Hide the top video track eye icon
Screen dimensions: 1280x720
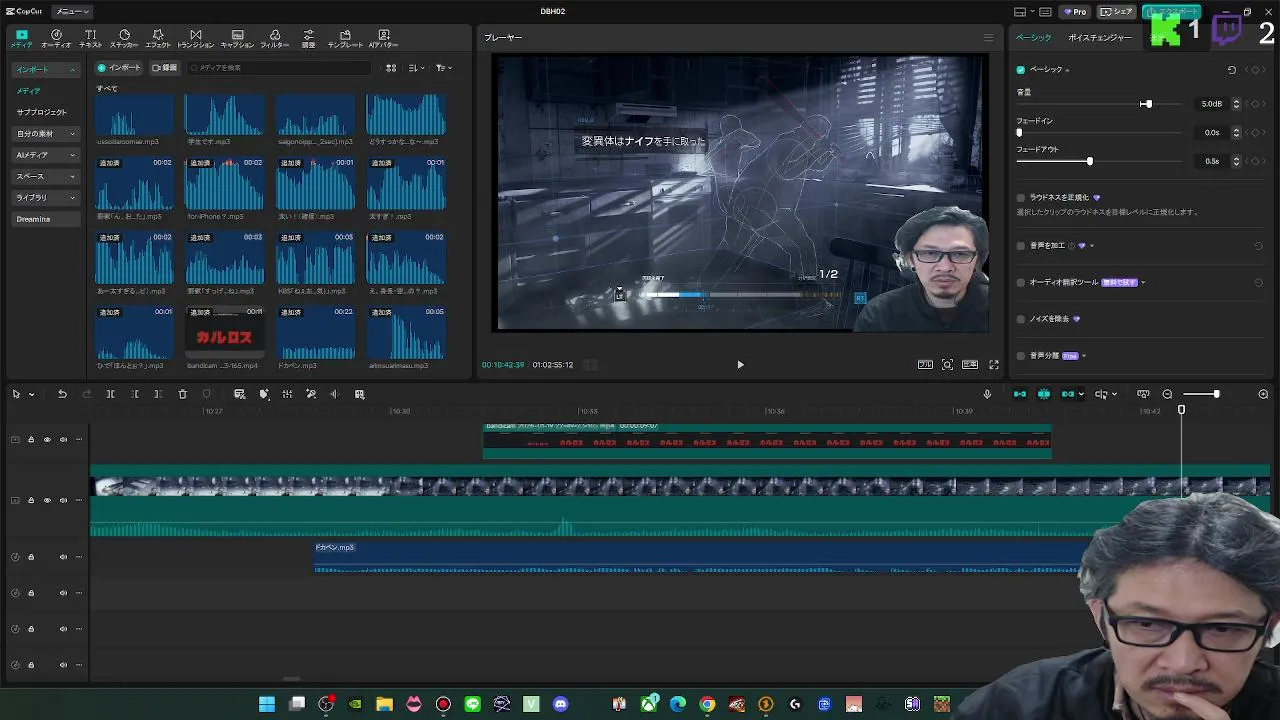coord(46,440)
